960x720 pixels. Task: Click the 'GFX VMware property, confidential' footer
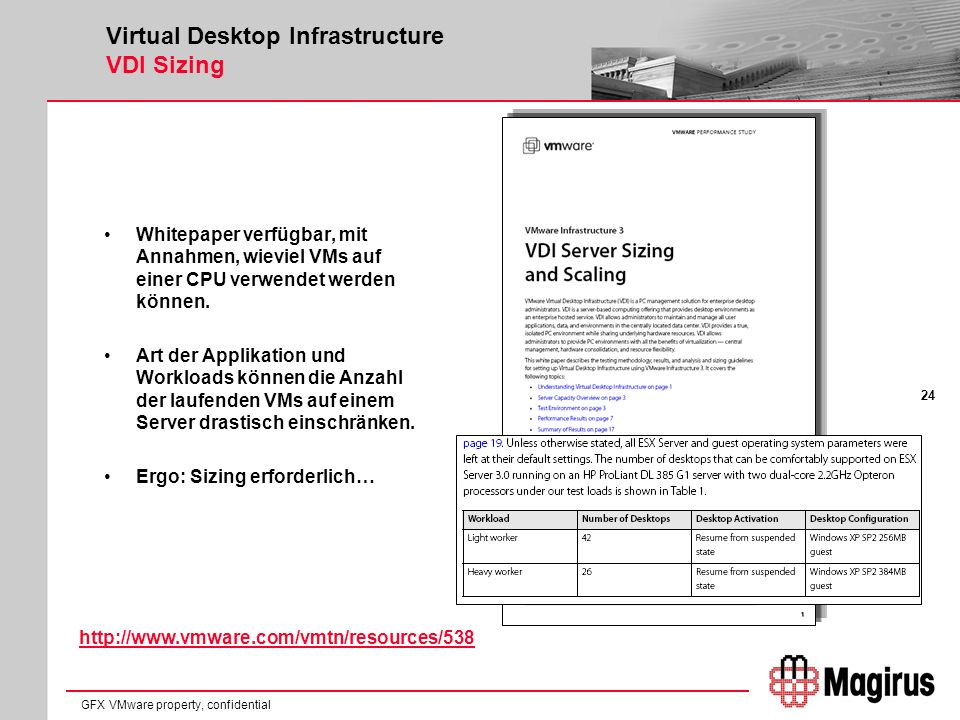[x=176, y=705]
